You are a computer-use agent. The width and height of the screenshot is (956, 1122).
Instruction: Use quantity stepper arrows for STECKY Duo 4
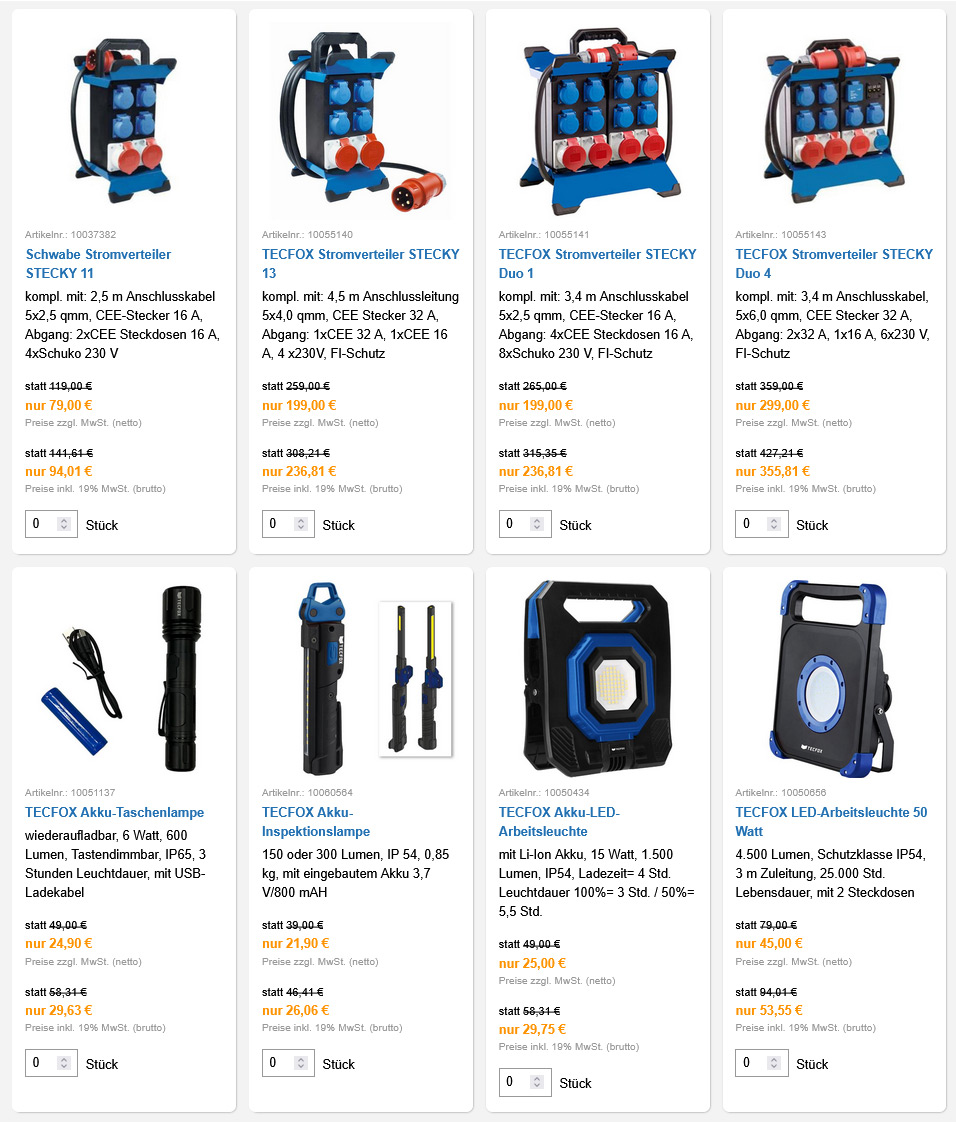(774, 524)
